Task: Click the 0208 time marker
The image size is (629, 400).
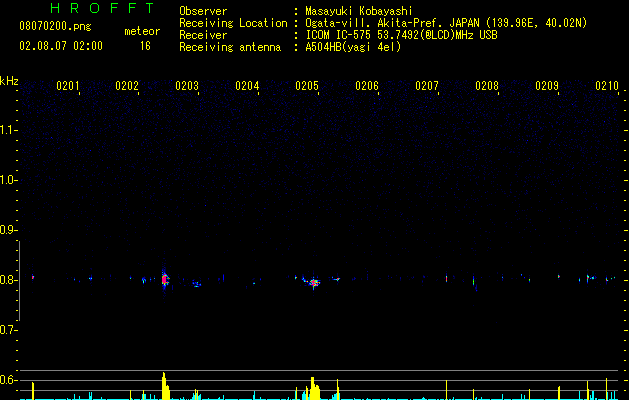Action: (x=487, y=86)
